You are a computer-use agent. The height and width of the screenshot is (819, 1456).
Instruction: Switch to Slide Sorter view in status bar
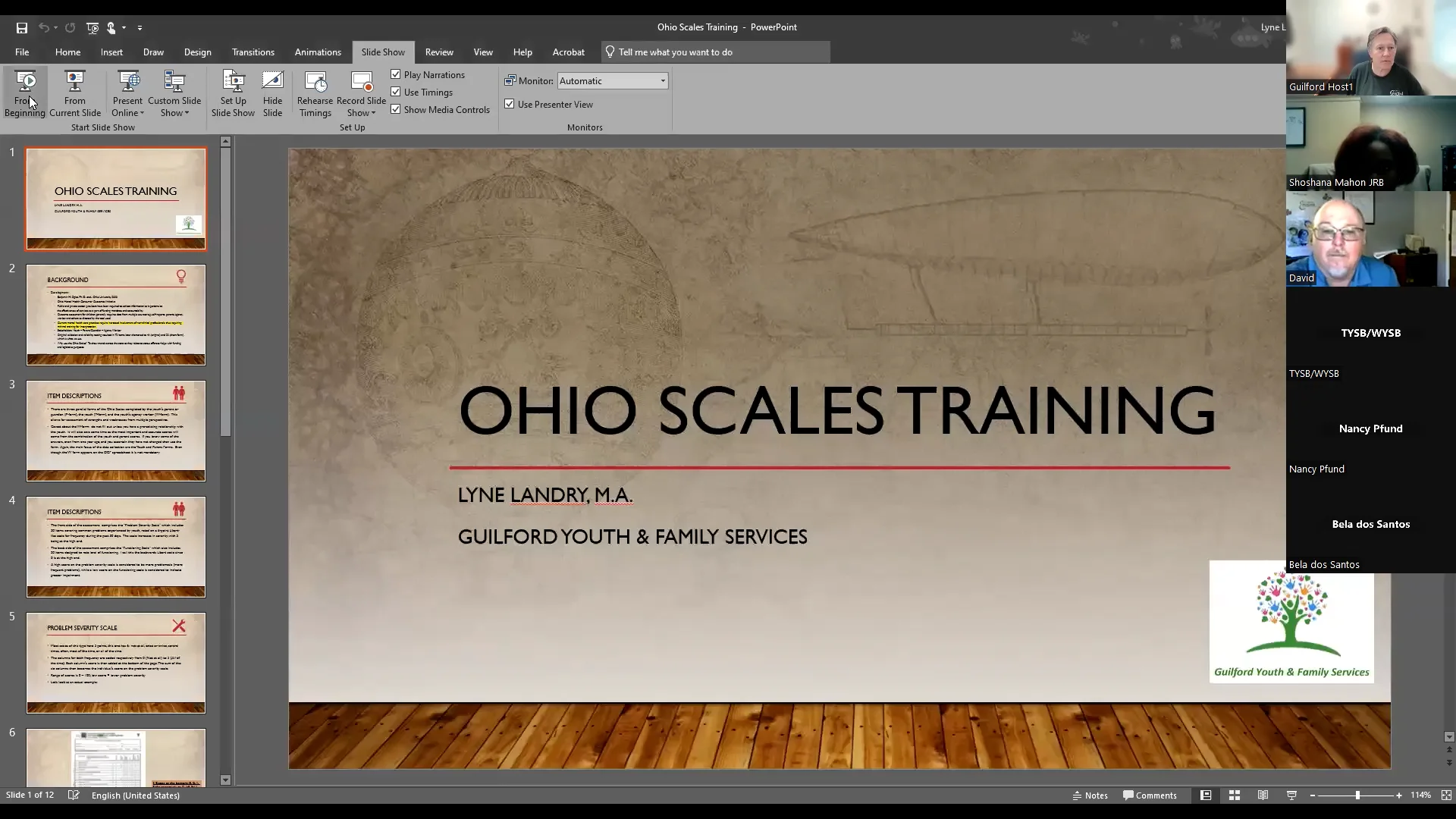tap(1234, 795)
